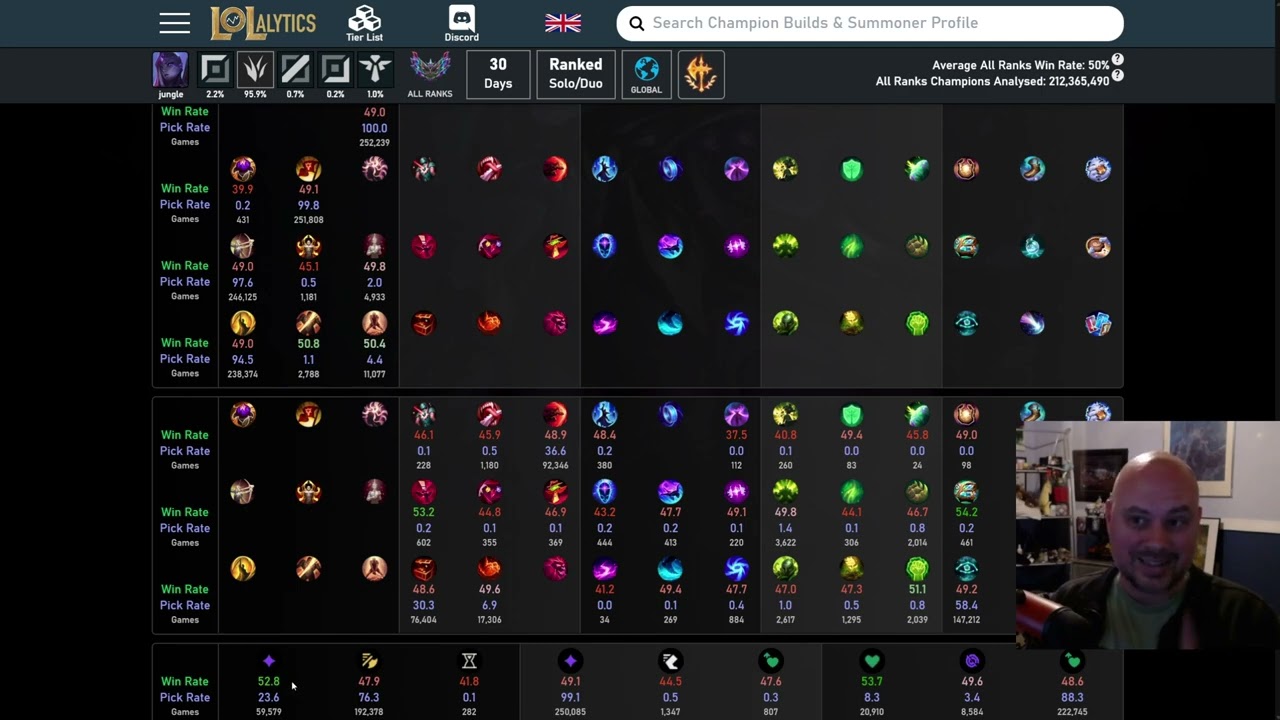
Task: Select secondary rune with 17,306 games
Action: tap(489, 568)
